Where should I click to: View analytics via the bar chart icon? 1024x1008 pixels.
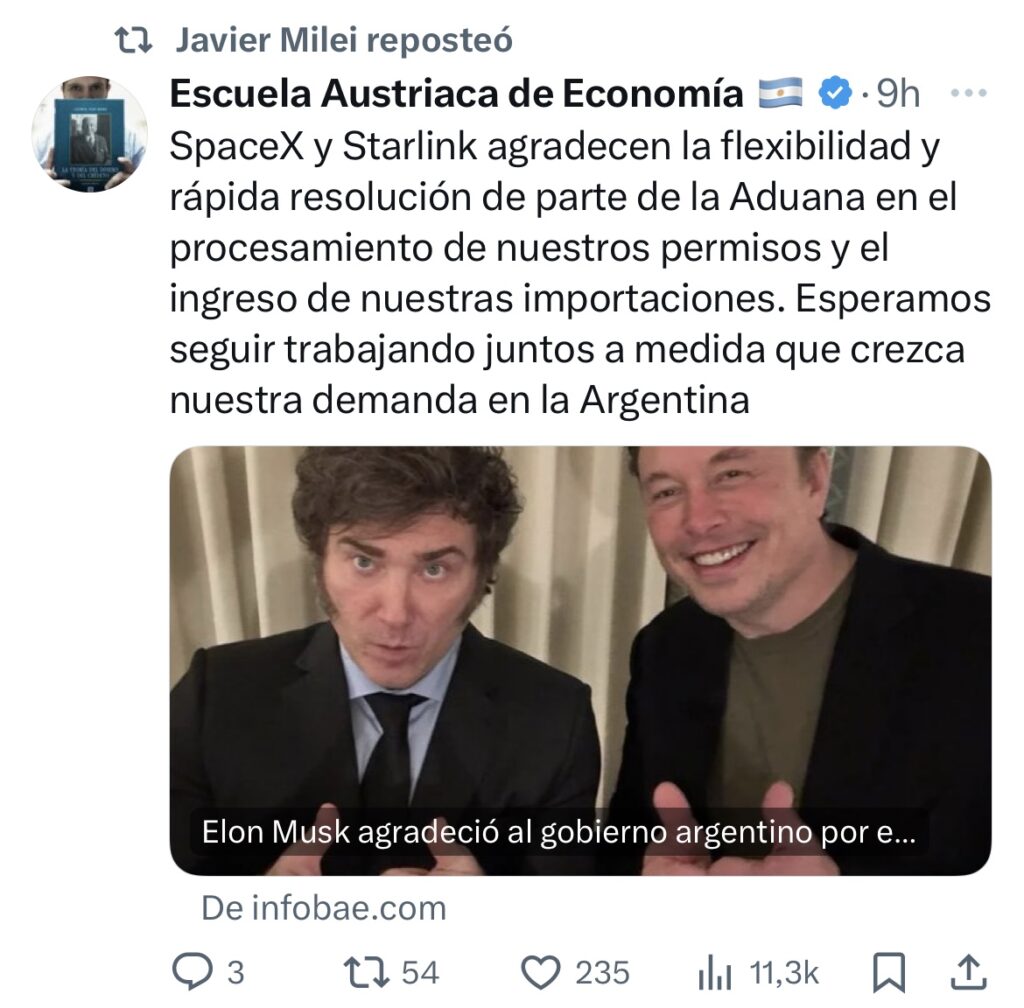point(714,973)
